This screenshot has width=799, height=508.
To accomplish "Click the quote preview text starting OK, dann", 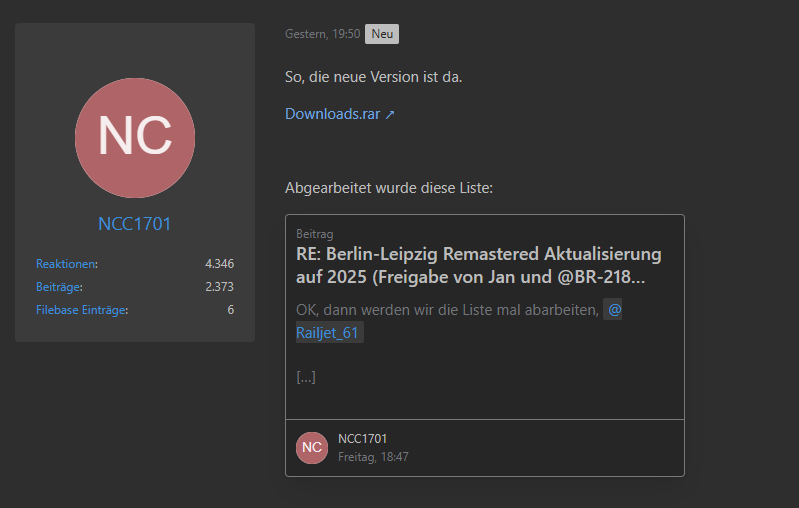I will (447, 310).
